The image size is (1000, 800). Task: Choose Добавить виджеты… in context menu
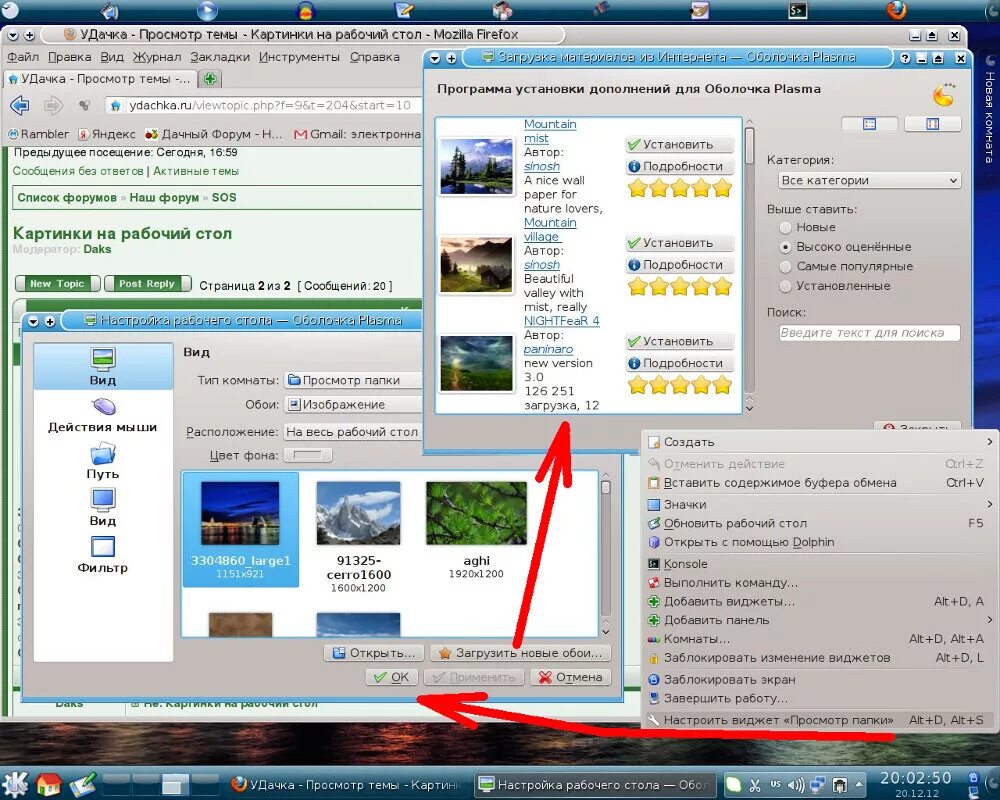[x=820, y=602]
